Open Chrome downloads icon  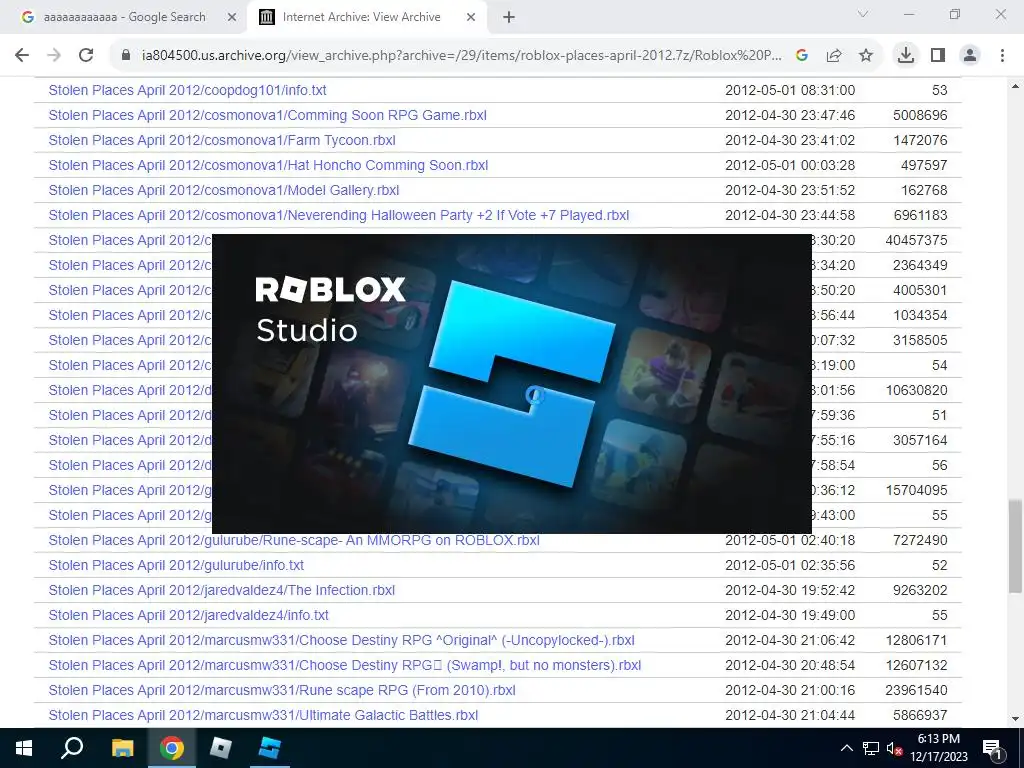tap(906, 56)
